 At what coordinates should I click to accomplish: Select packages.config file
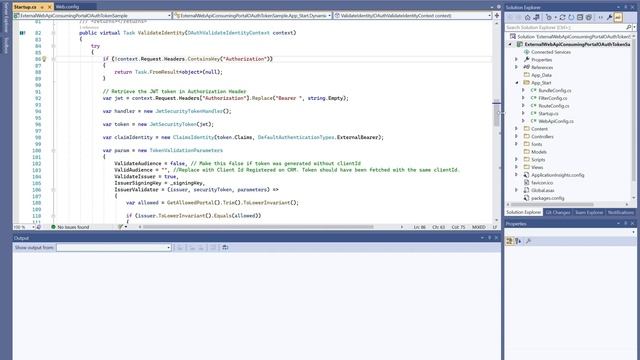pyautogui.click(x=547, y=198)
